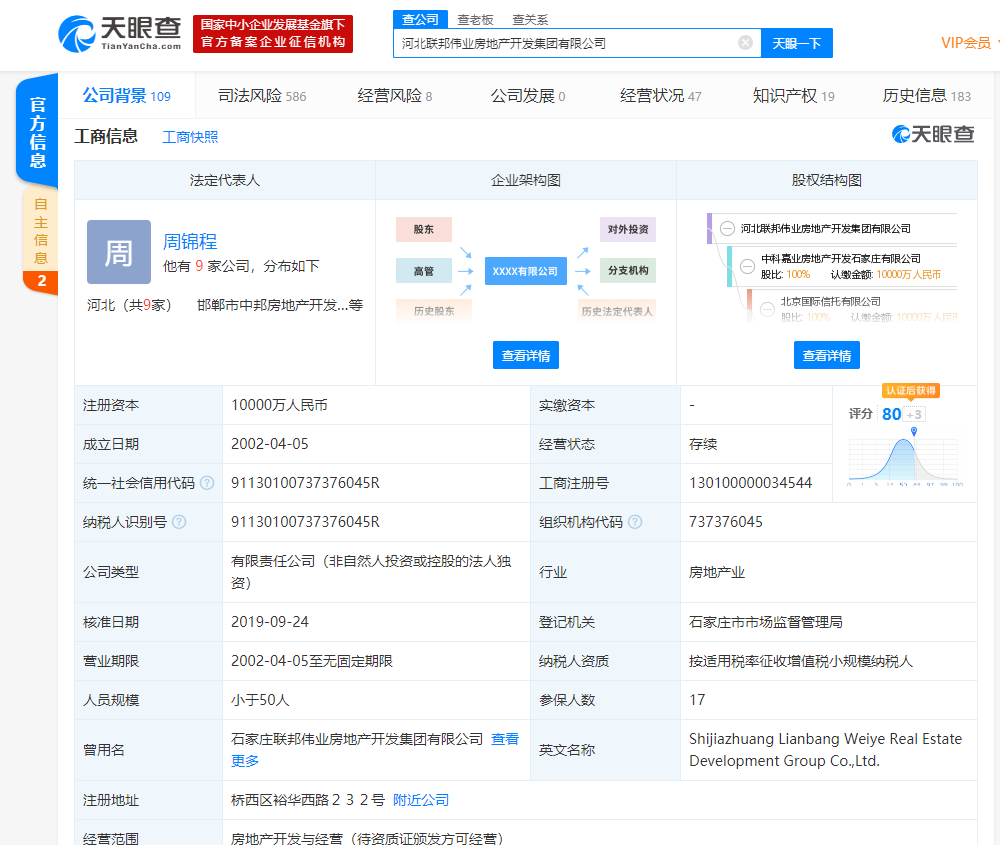Open the 知识产权 tab

pyautogui.click(x=793, y=96)
